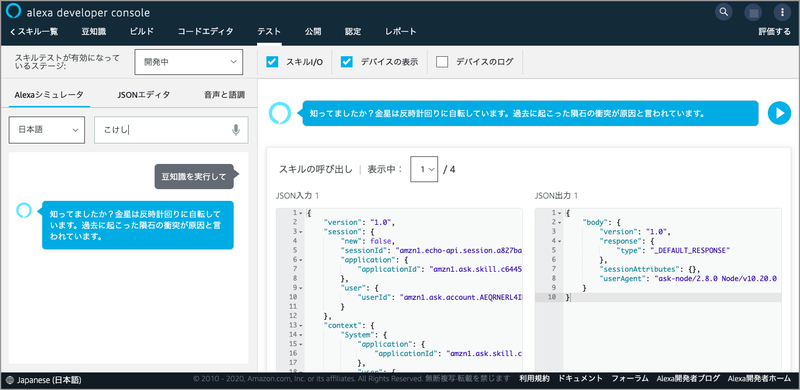The width and height of the screenshot is (800, 390).
Task: Toggle the デバイスの表示 checkbox
Action: [347, 62]
